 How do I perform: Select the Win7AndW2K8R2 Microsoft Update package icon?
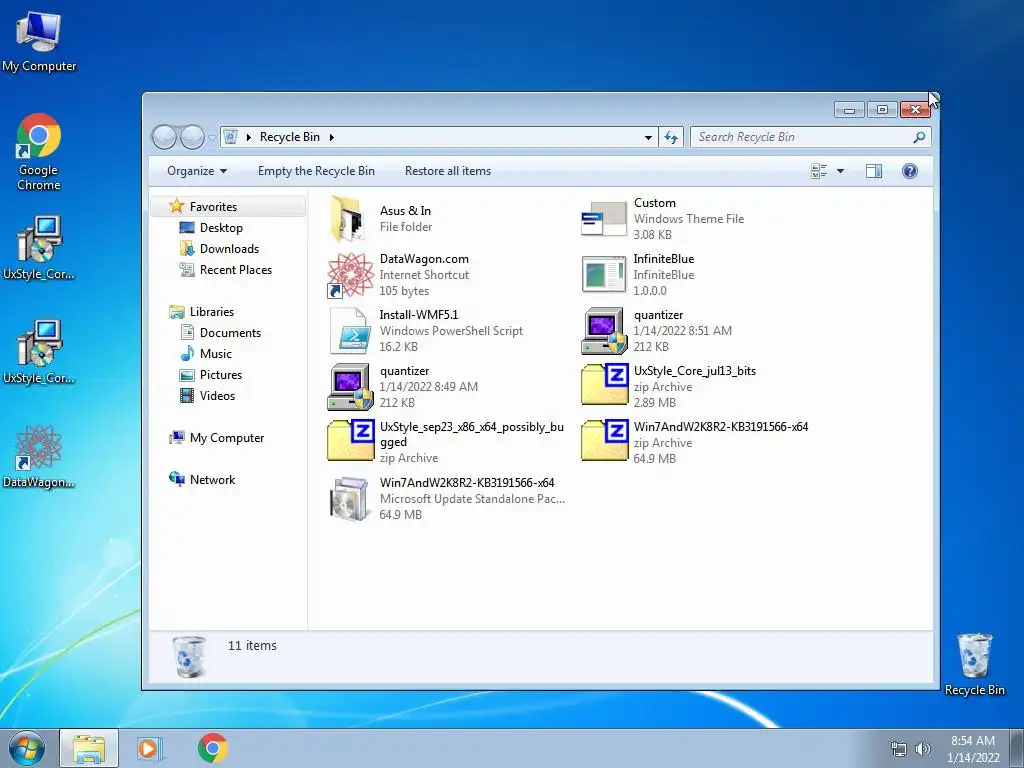tap(349, 499)
